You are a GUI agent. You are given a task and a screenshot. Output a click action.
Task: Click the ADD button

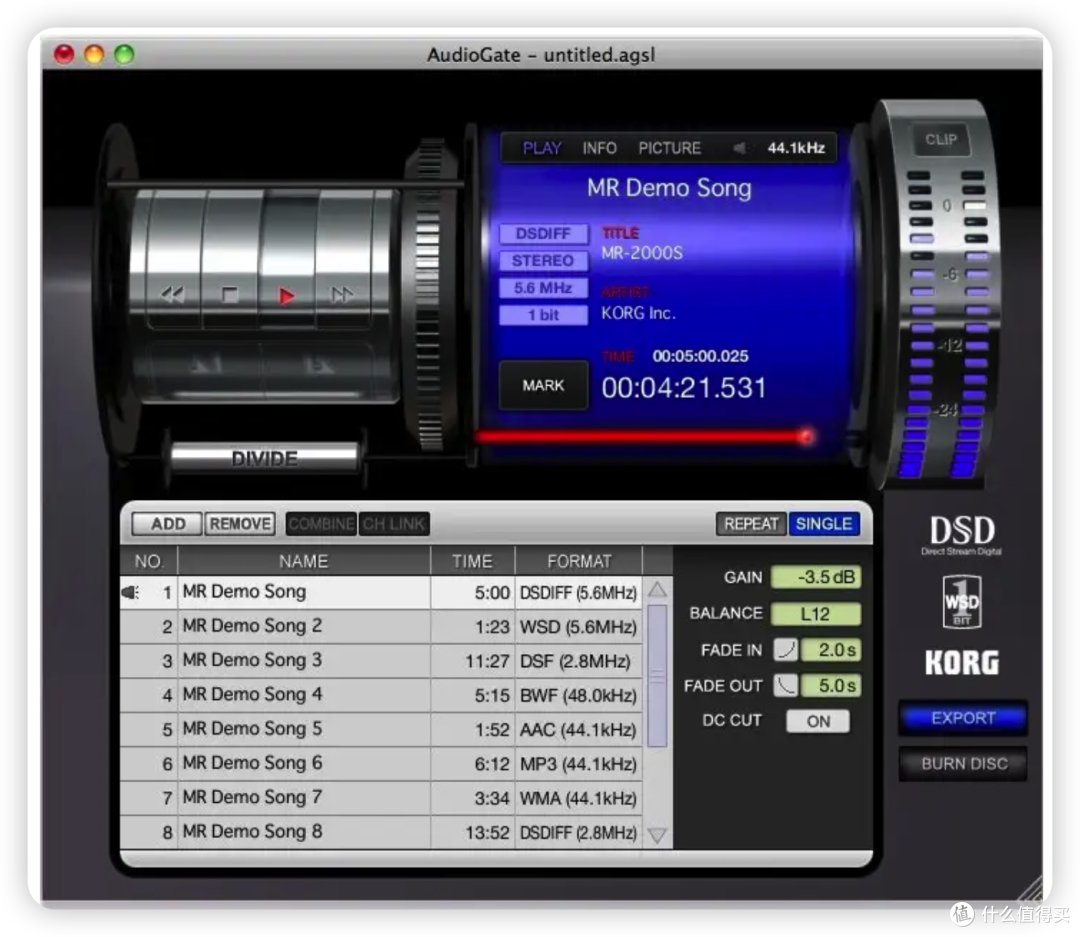point(168,524)
